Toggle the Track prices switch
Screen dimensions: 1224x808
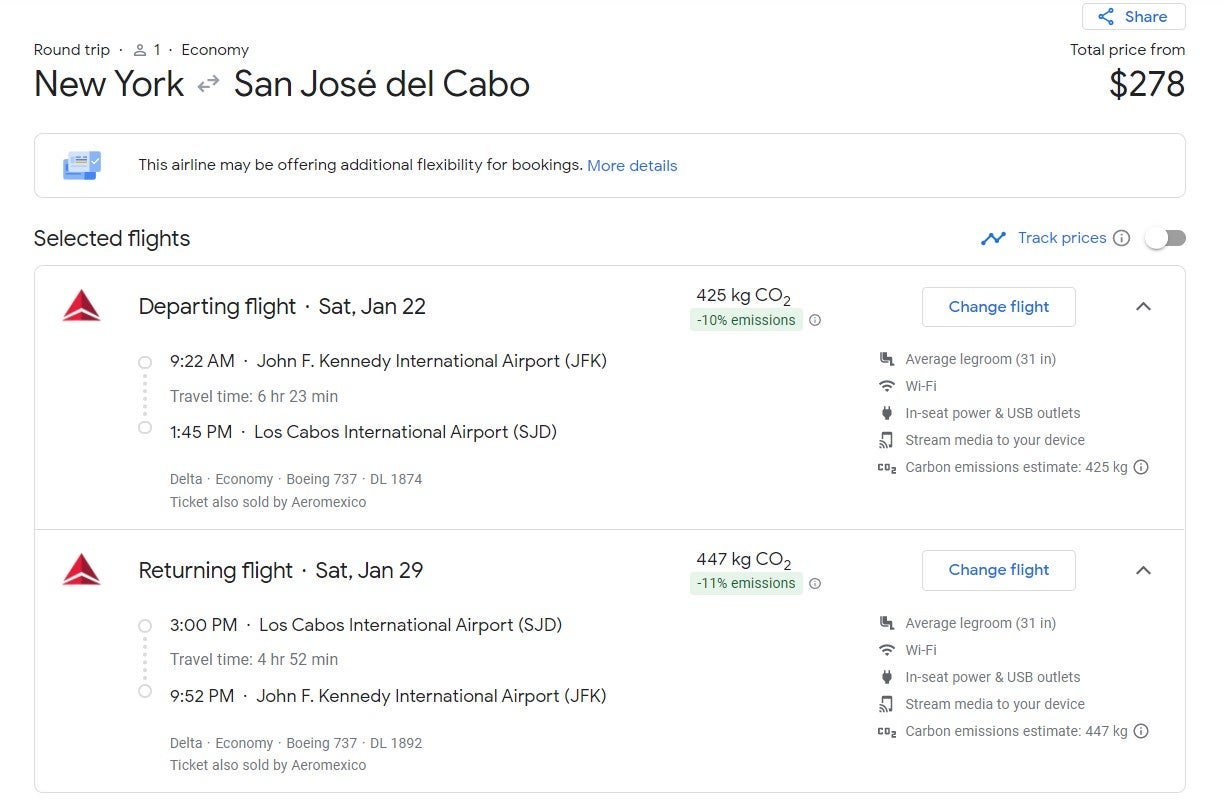tap(1164, 238)
